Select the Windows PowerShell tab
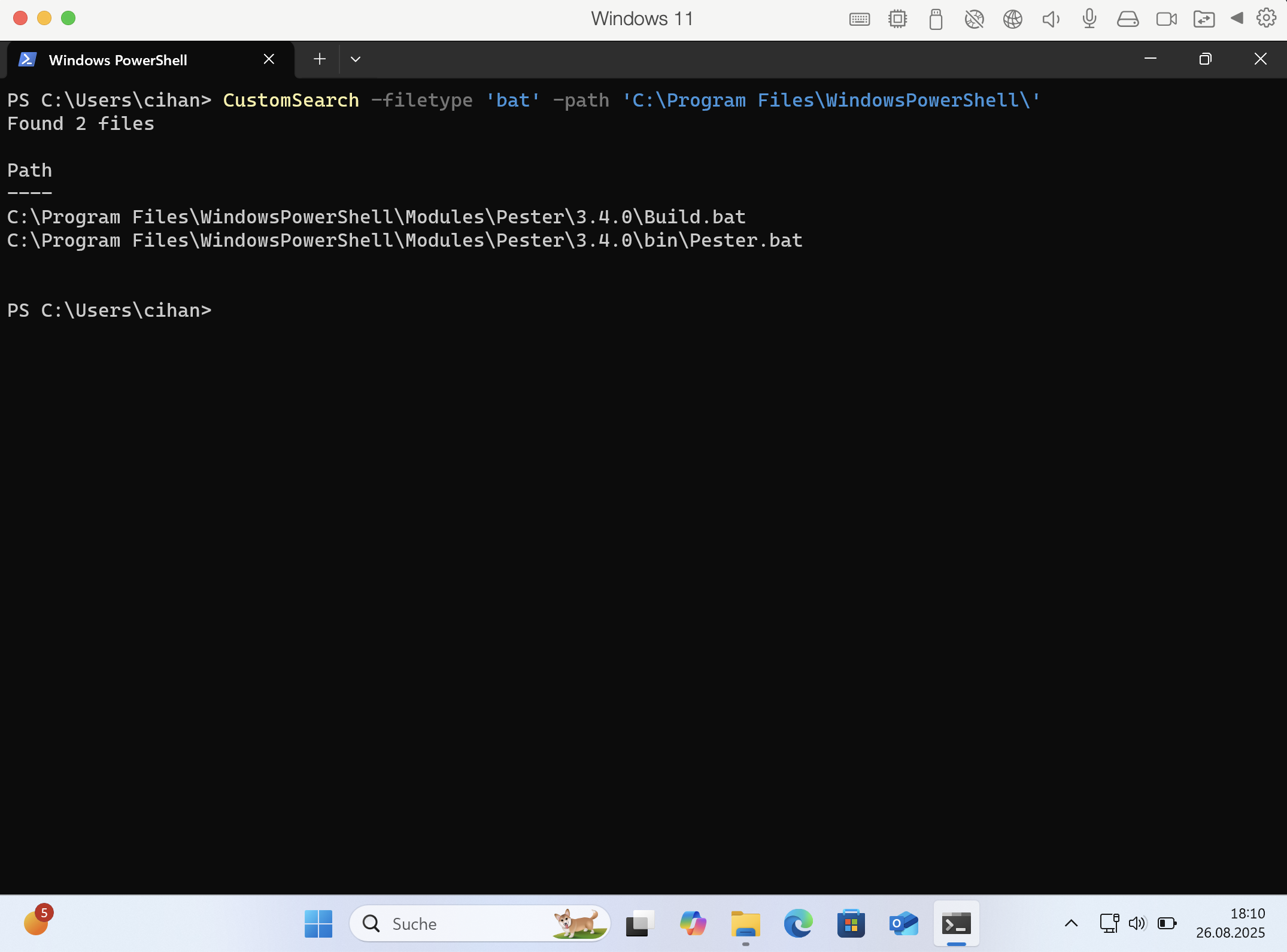 119,60
